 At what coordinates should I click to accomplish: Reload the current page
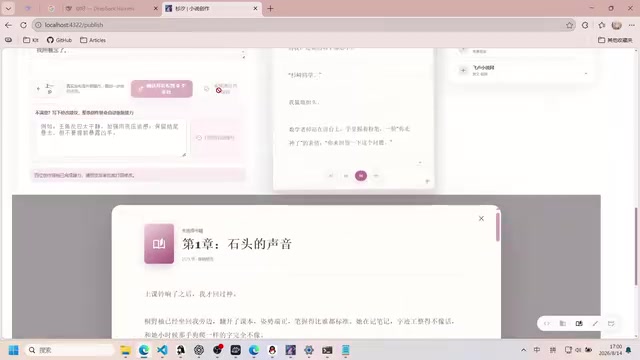(x=23, y=25)
